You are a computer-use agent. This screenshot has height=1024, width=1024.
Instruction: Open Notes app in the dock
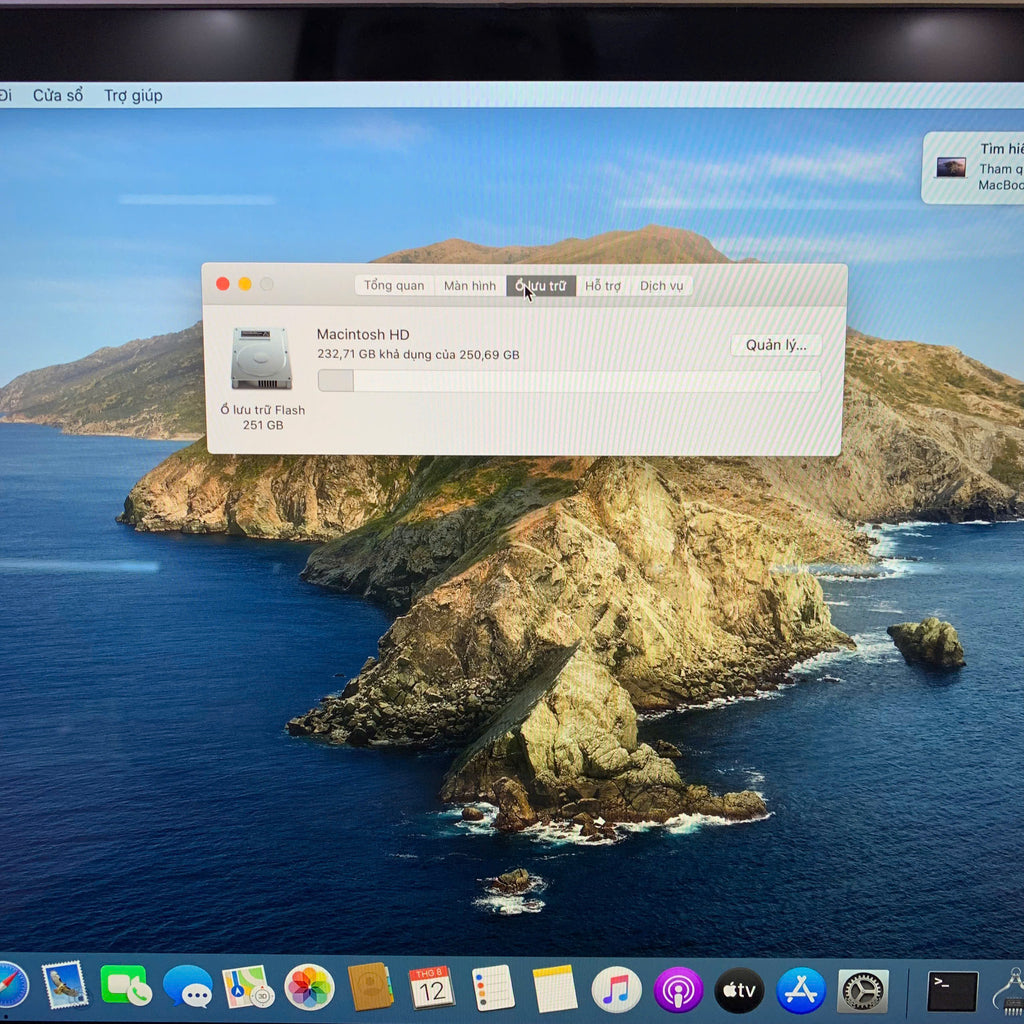point(554,989)
